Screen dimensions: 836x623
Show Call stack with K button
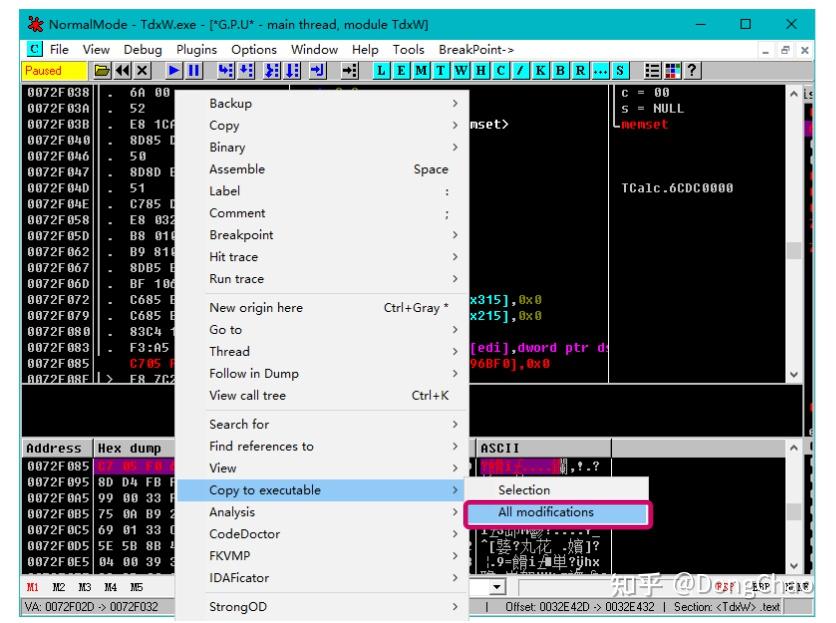pos(541,71)
